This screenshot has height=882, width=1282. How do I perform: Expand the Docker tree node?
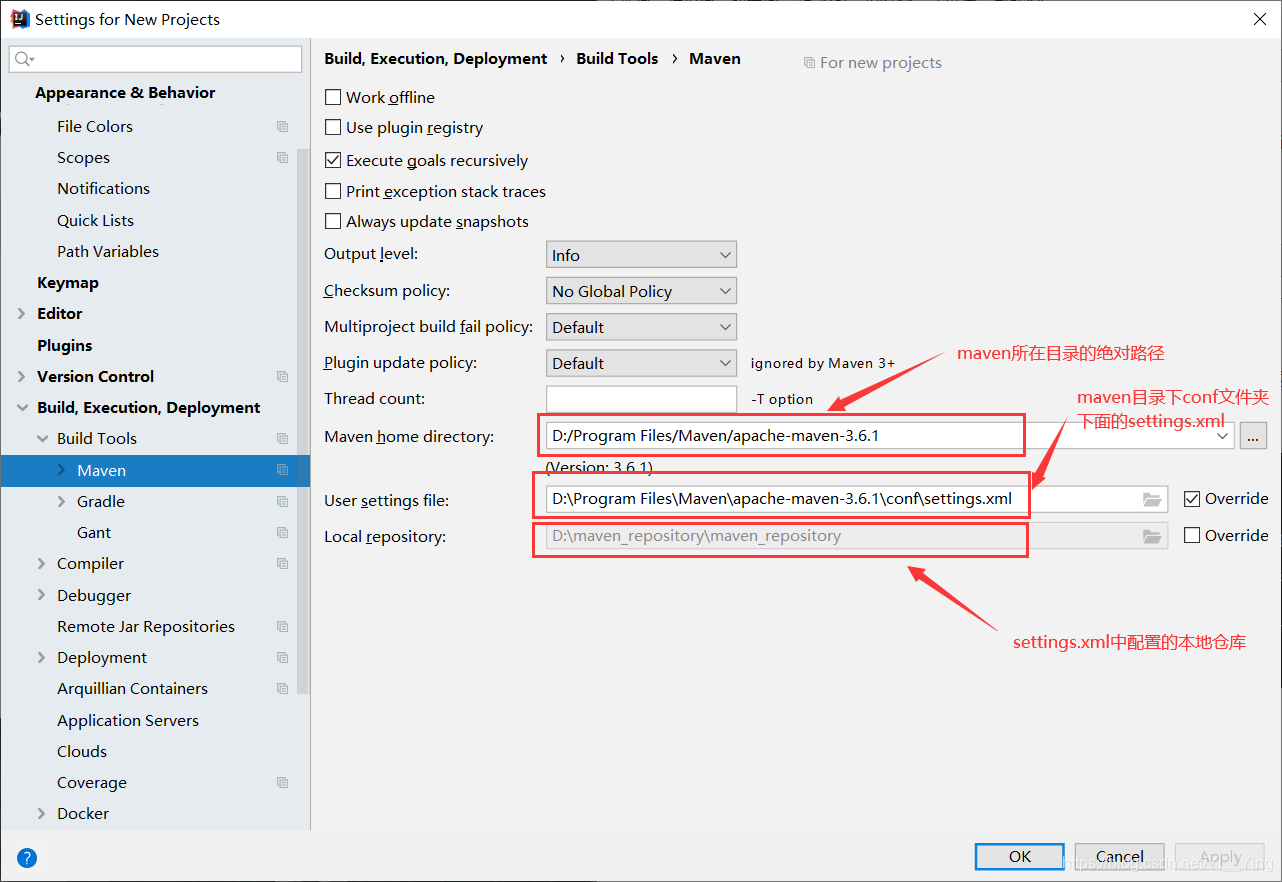click(x=42, y=814)
